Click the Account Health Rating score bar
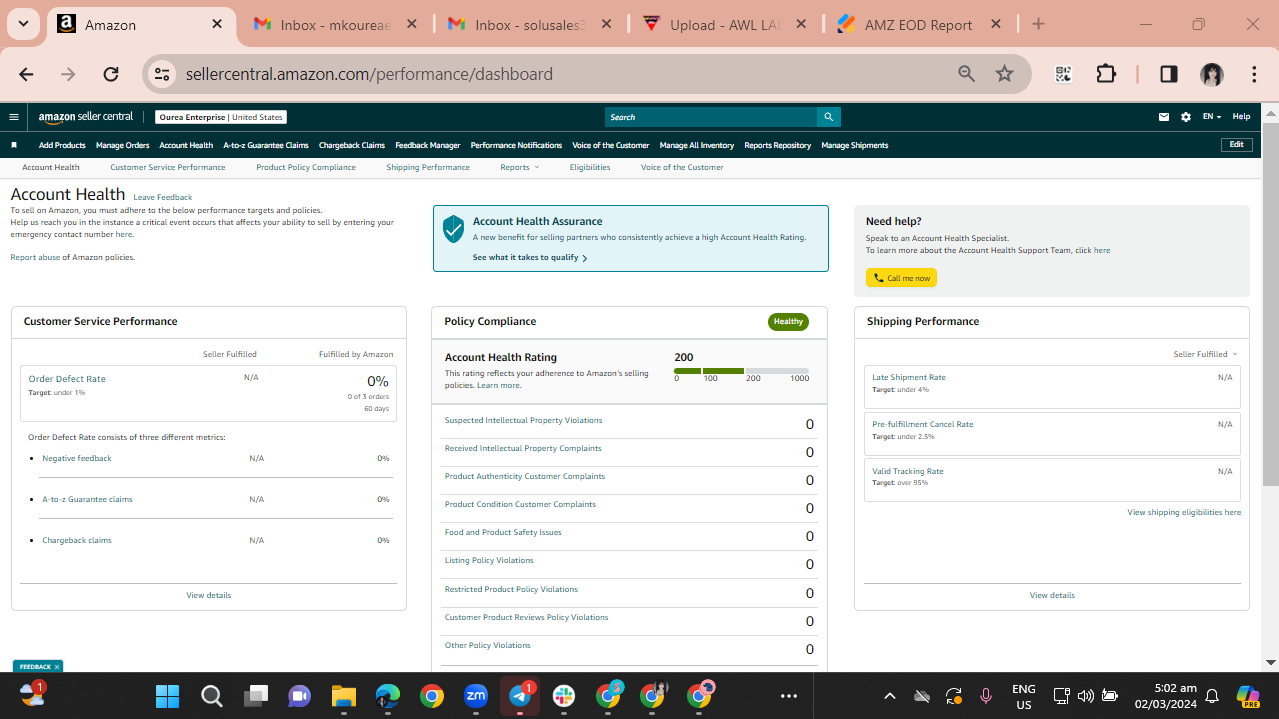This screenshot has height=719, width=1279. coord(741,371)
